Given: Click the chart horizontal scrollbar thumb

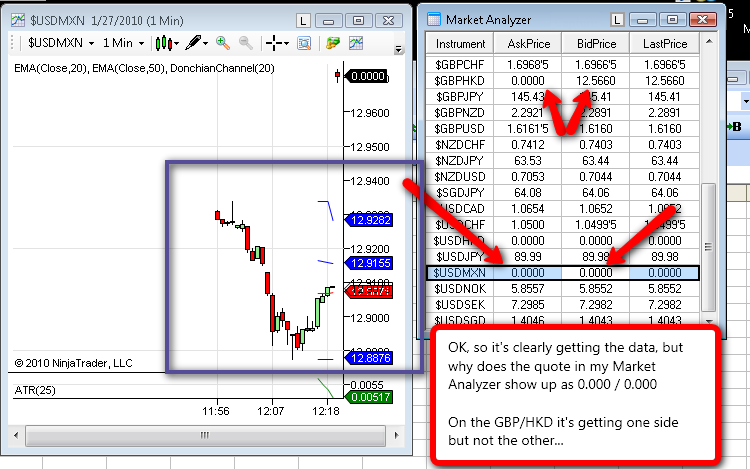Looking at the screenshot, I should point(205,436).
